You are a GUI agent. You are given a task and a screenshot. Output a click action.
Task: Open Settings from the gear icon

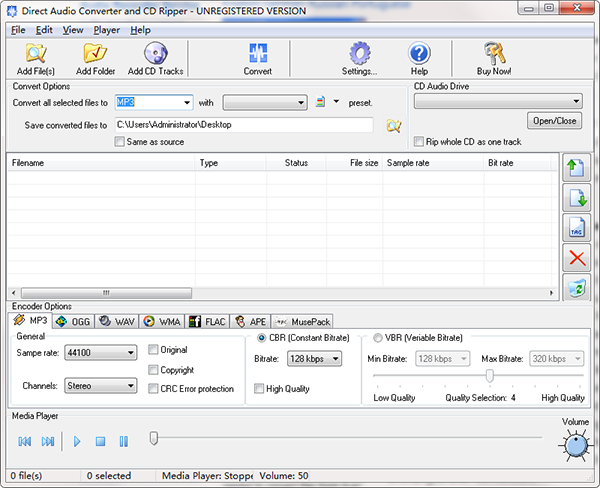pos(359,53)
